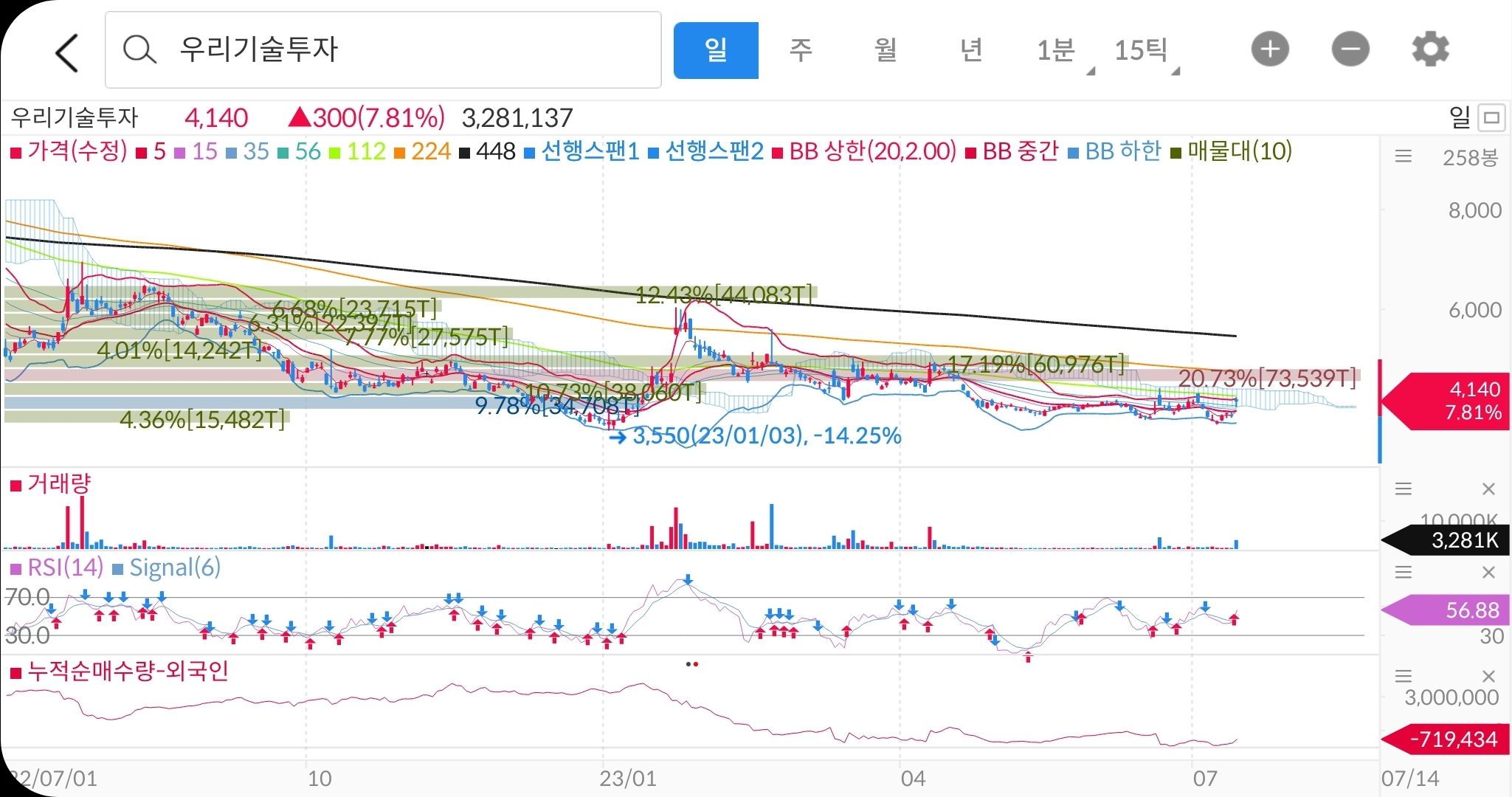Switch to weekly 주 chart tab
This screenshot has height=797, width=1512.
coord(801,50)
